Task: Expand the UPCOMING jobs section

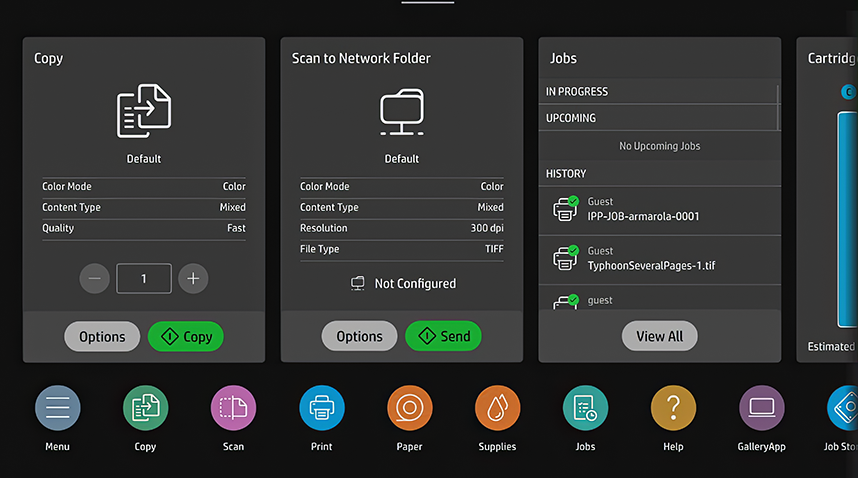Action: click(x=658, y=118)
